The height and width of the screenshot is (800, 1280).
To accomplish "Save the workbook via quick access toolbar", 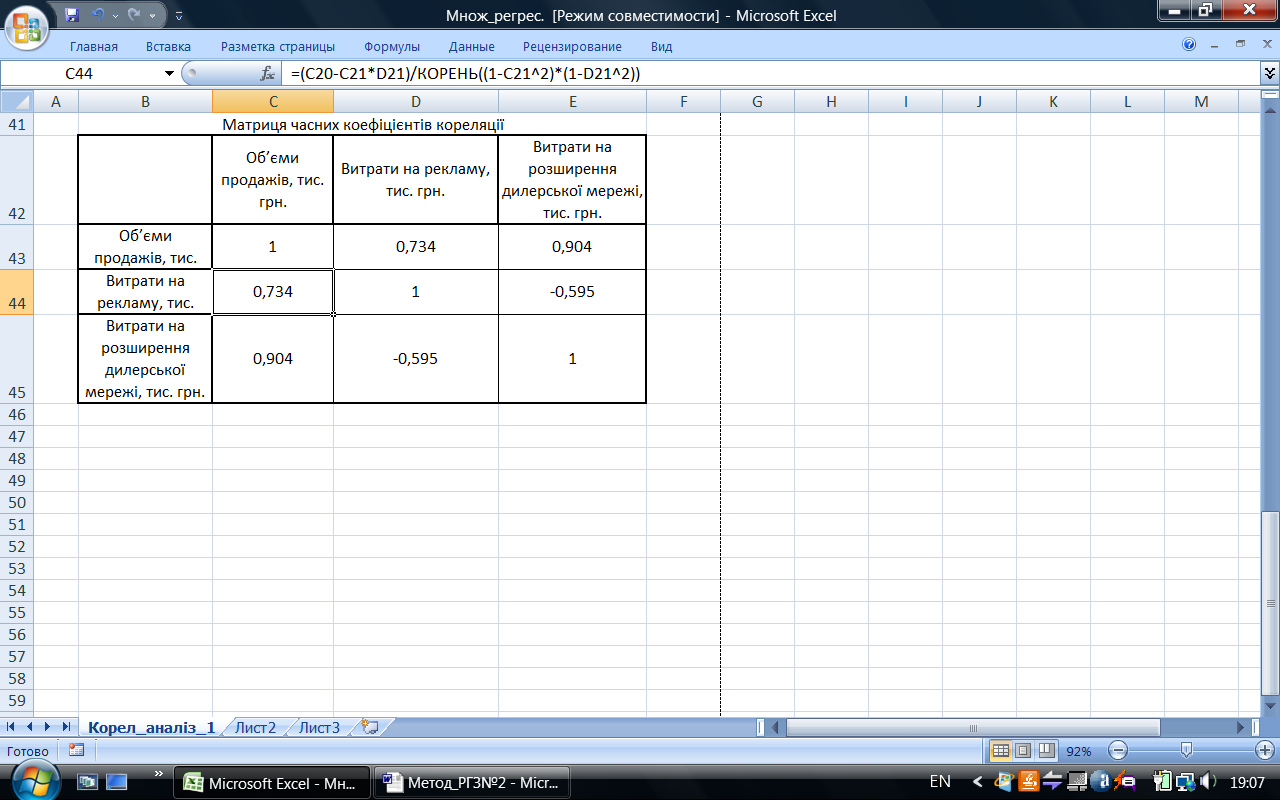I will coord(71,15).
